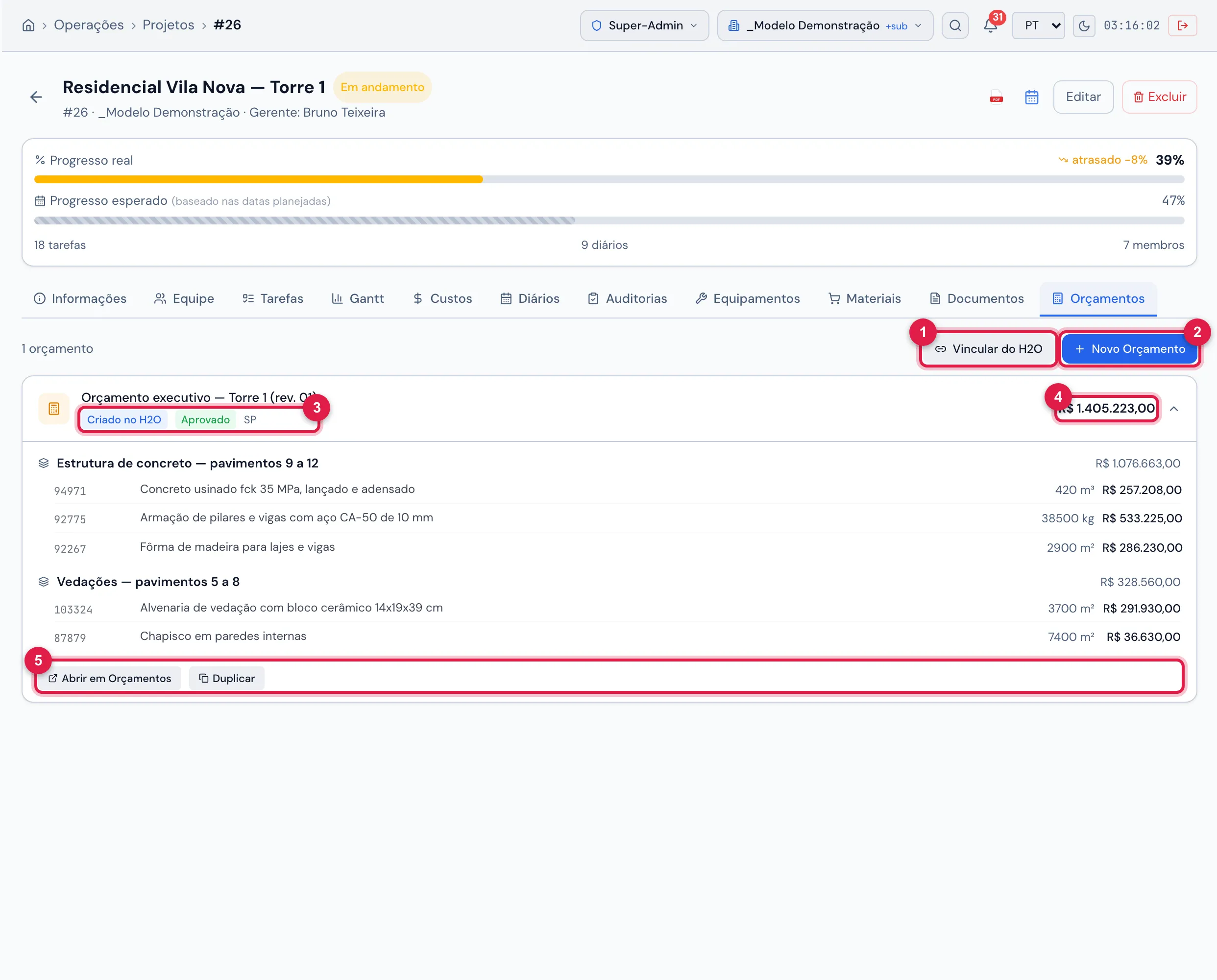
Task: Click the Excluir button
Action: [1159, 97]
